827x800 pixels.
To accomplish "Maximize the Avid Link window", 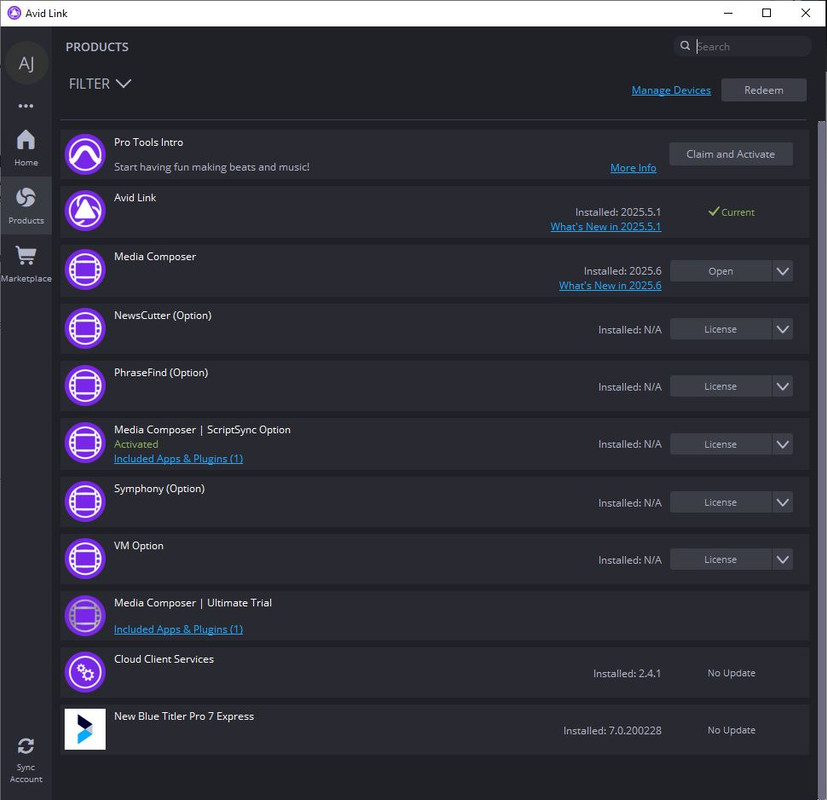I will 766,13.
